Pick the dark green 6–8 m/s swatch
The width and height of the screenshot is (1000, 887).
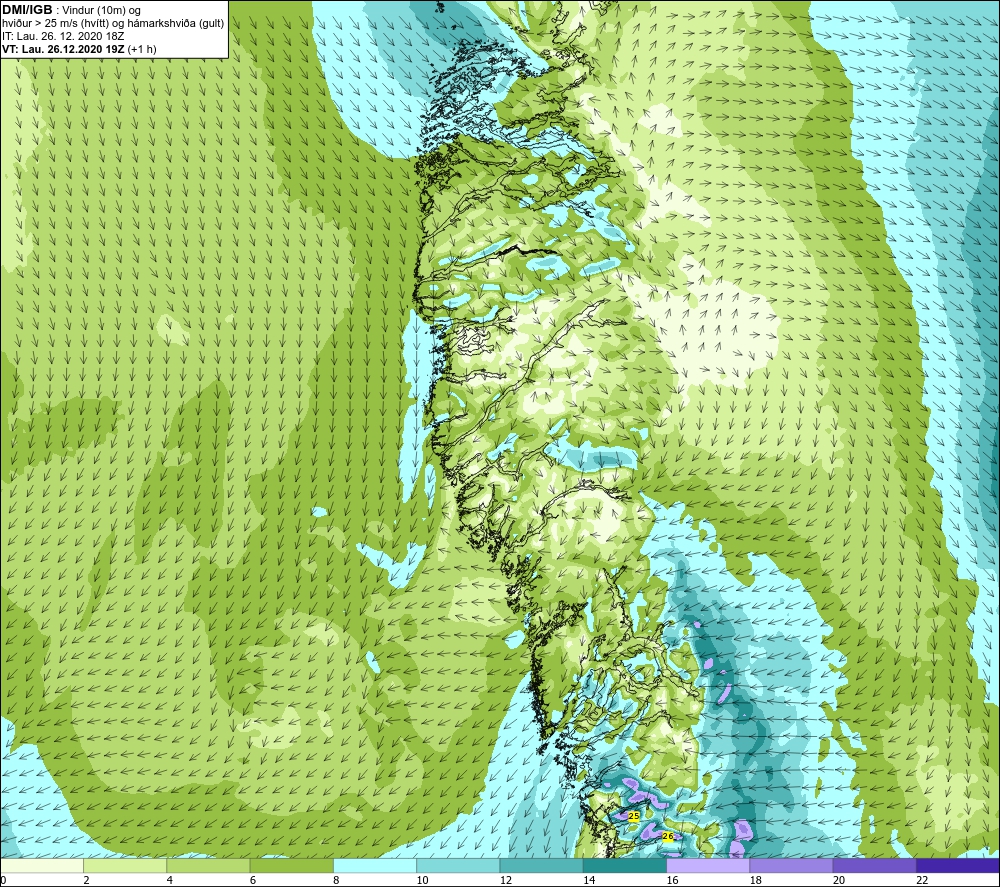(x=291, y=866)
